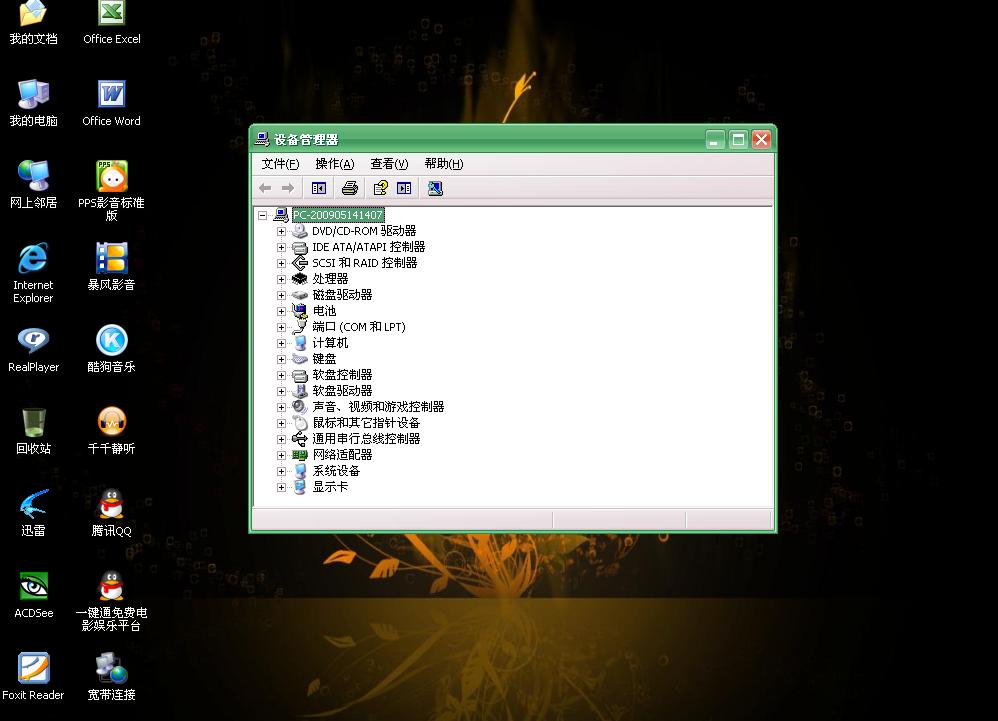Viewport: 998px width, 721px height.
Task: Collapse the PC-200905141407 root node
Action: pyautogui.click(x=263, y=215)
